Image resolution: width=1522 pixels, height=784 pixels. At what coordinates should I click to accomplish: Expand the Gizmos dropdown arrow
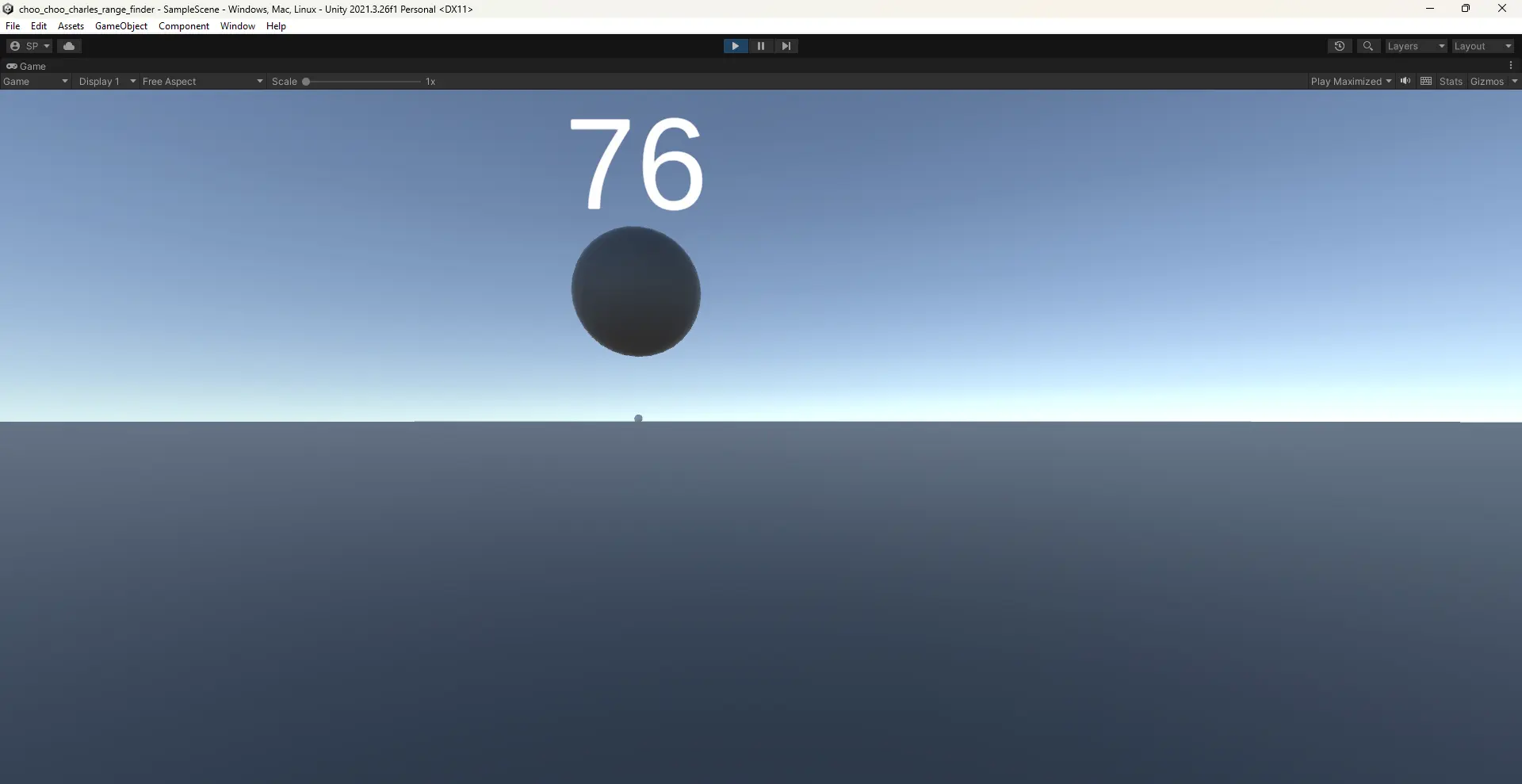pos(1514,82)
